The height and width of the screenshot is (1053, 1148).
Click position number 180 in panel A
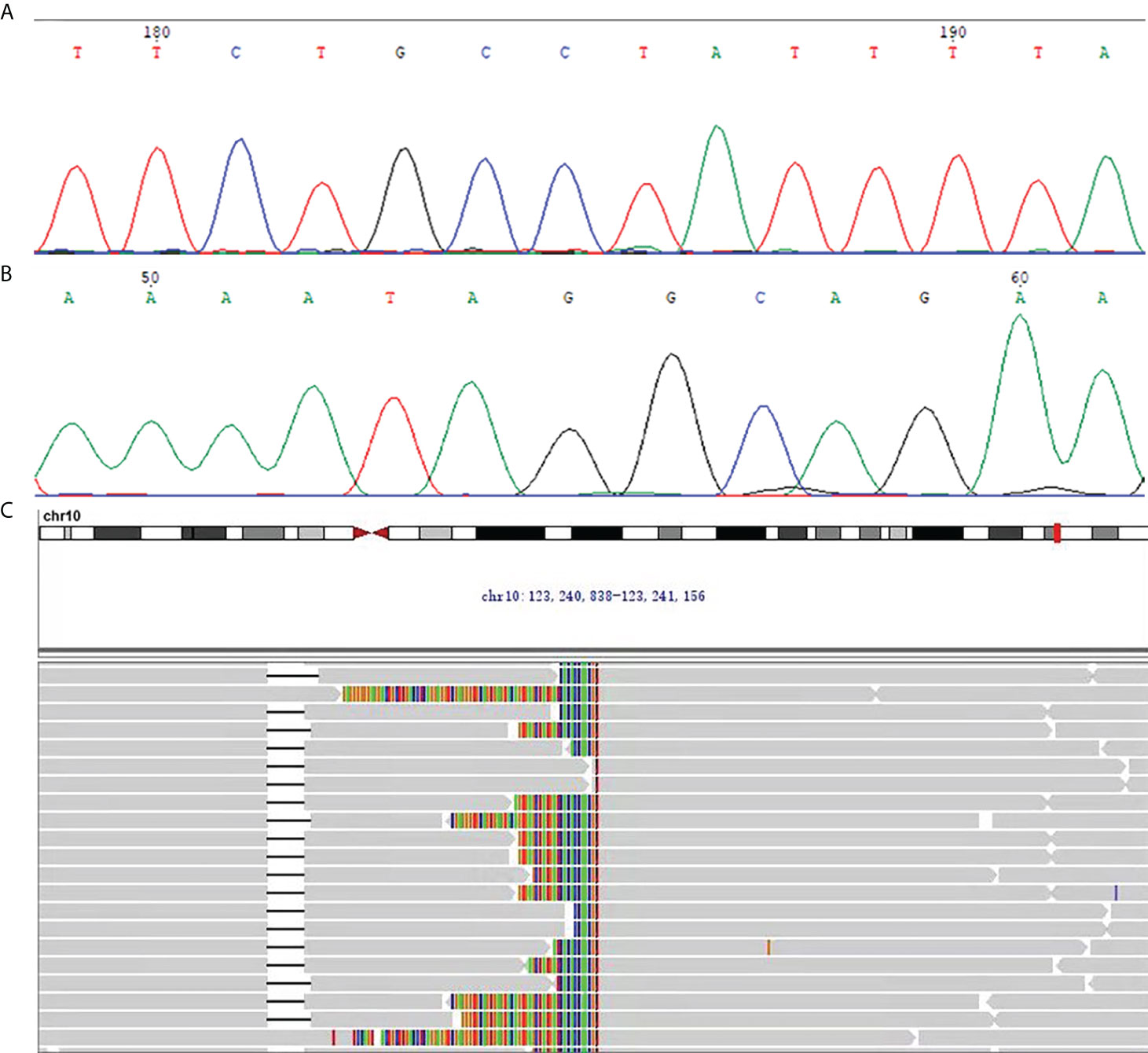point(156,32)
